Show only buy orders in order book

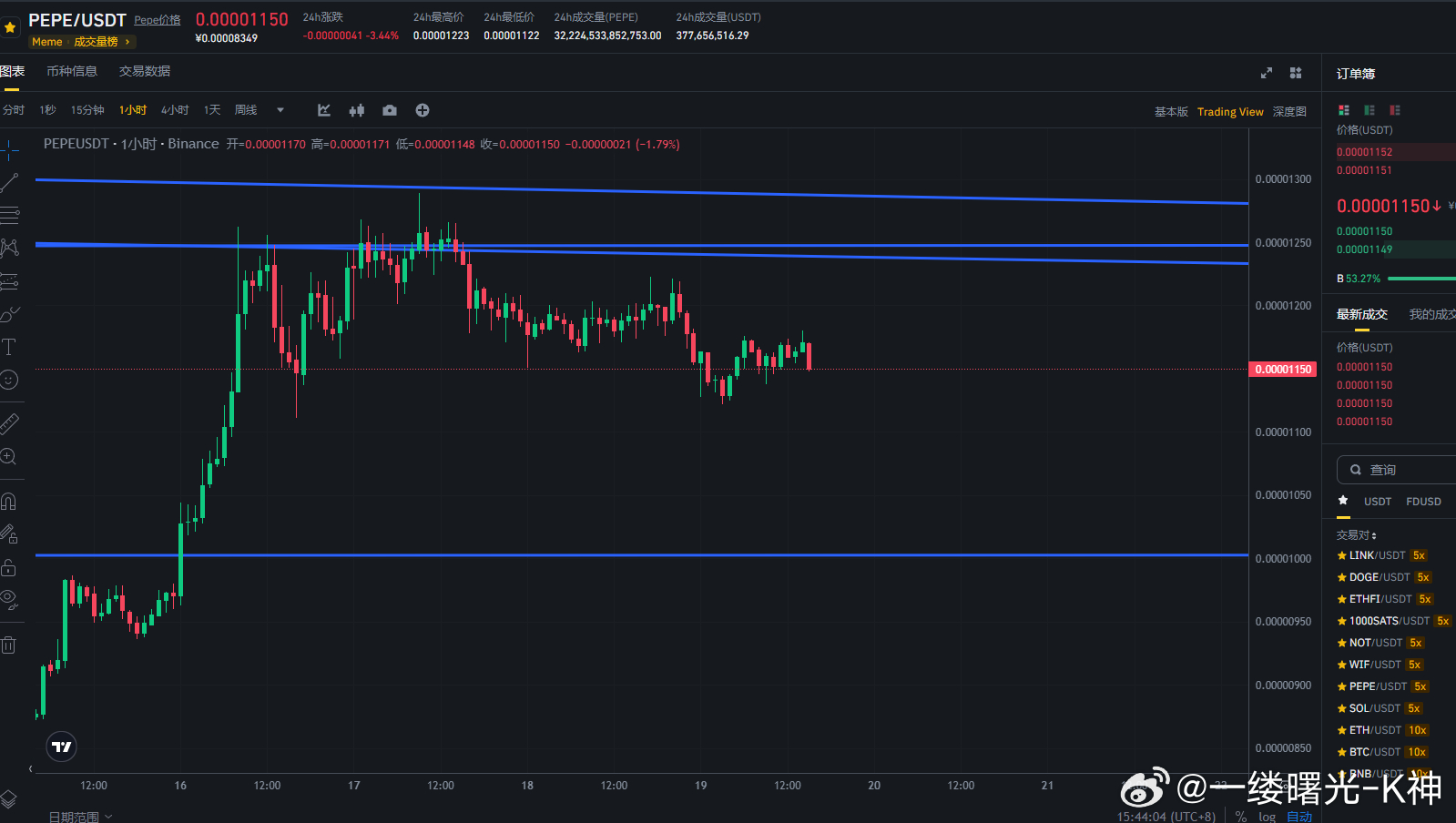pos(1369,110)
